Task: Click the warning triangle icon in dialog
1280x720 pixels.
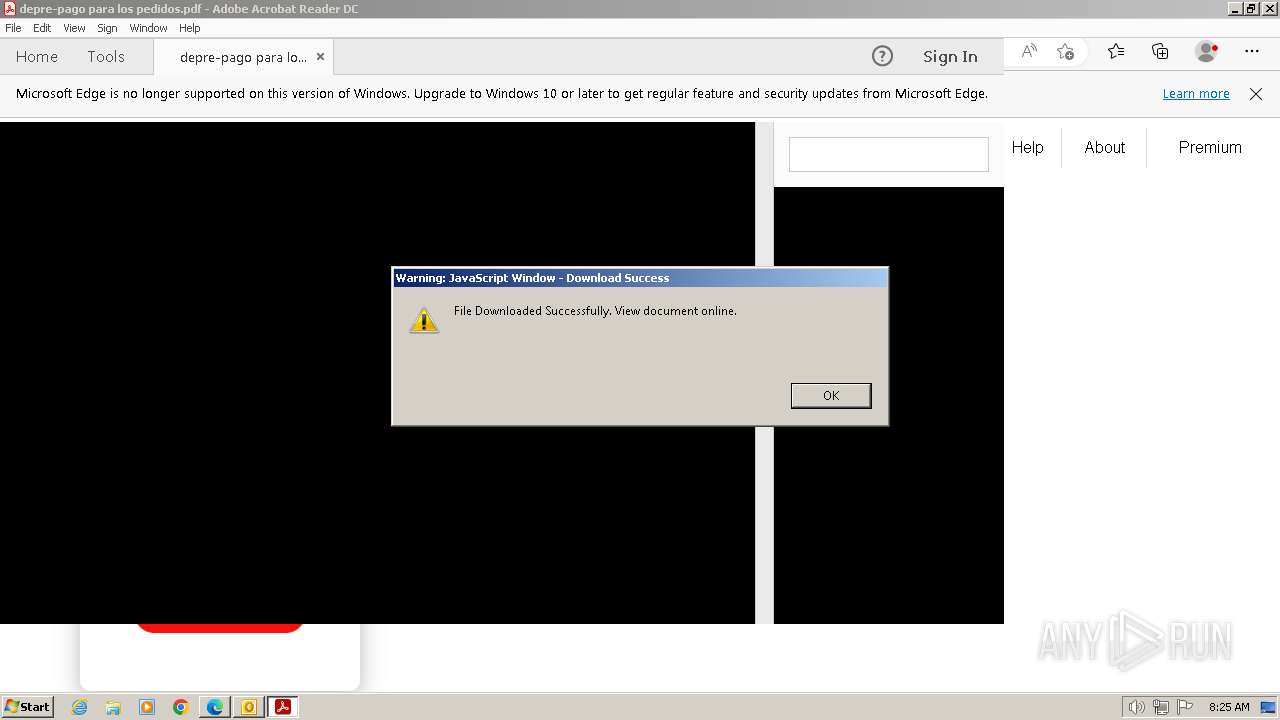Action: point(424,320)
